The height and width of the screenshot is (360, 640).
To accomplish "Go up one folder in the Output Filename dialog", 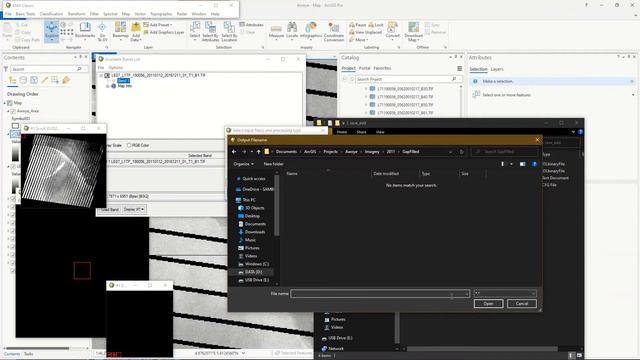I will [258, 152].
